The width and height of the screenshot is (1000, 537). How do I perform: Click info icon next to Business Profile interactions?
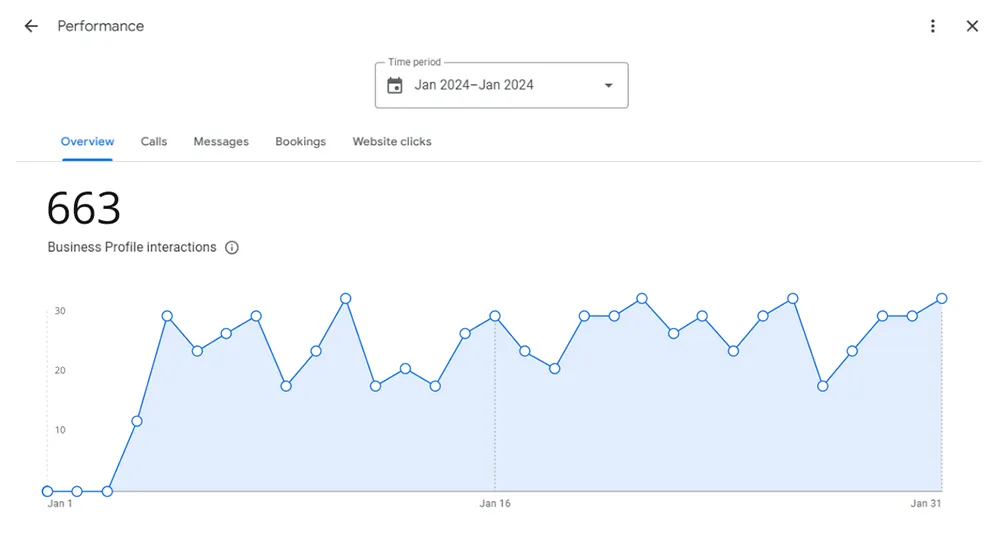tap(232, 247)
